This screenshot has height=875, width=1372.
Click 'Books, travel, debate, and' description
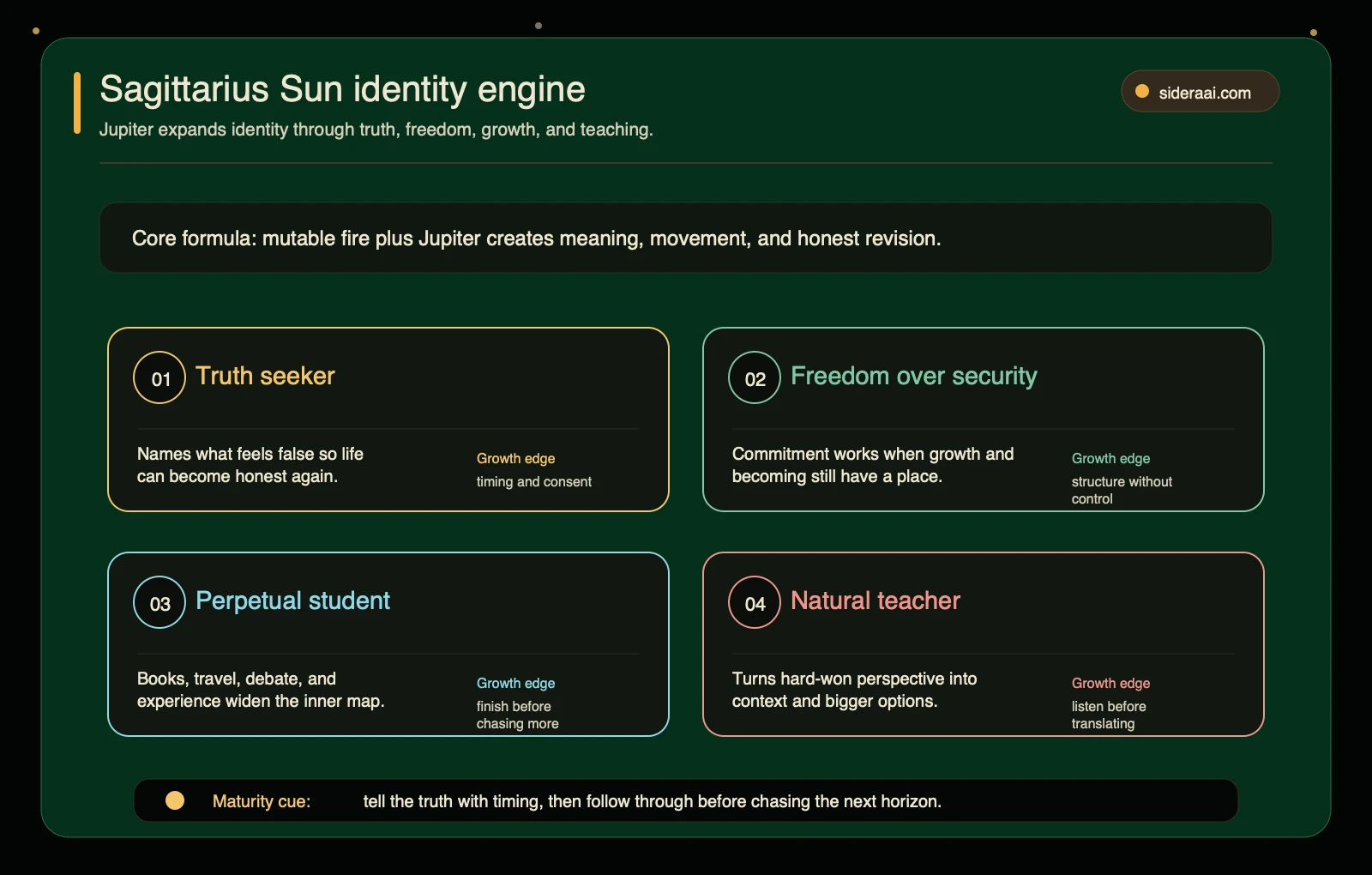click(261, 690)
